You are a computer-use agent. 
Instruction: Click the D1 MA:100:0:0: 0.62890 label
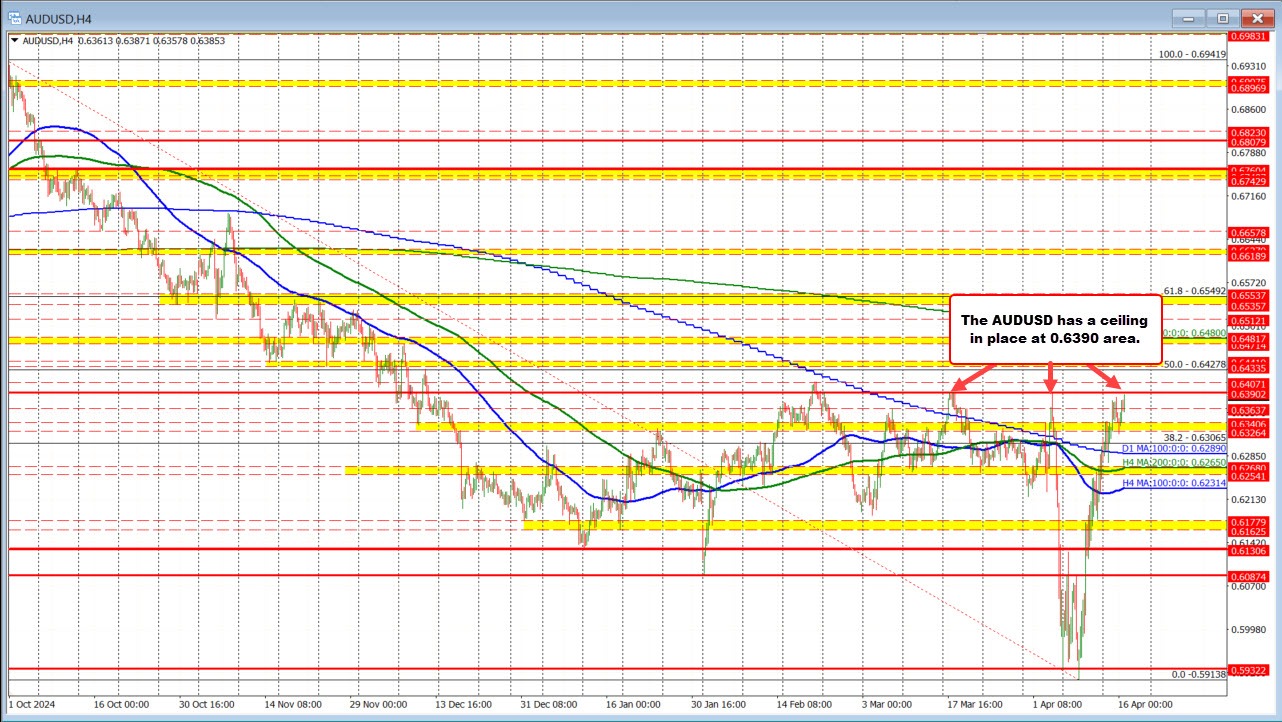pyautogui.click(x=1174, y=449)
